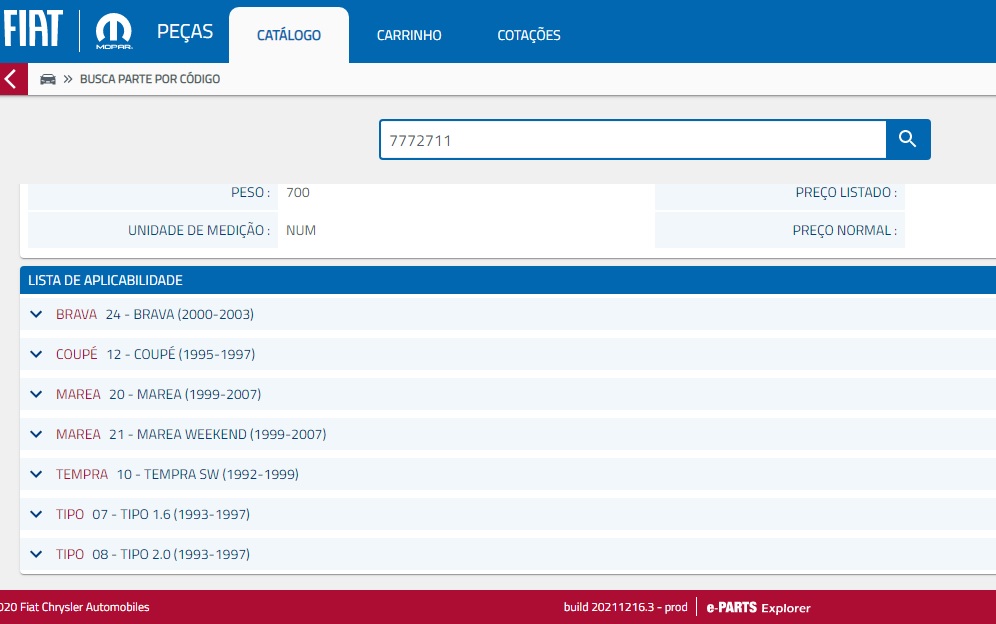Click the part code search field
The height and width of the screenshot is (624, 996).
pos(632,140)
